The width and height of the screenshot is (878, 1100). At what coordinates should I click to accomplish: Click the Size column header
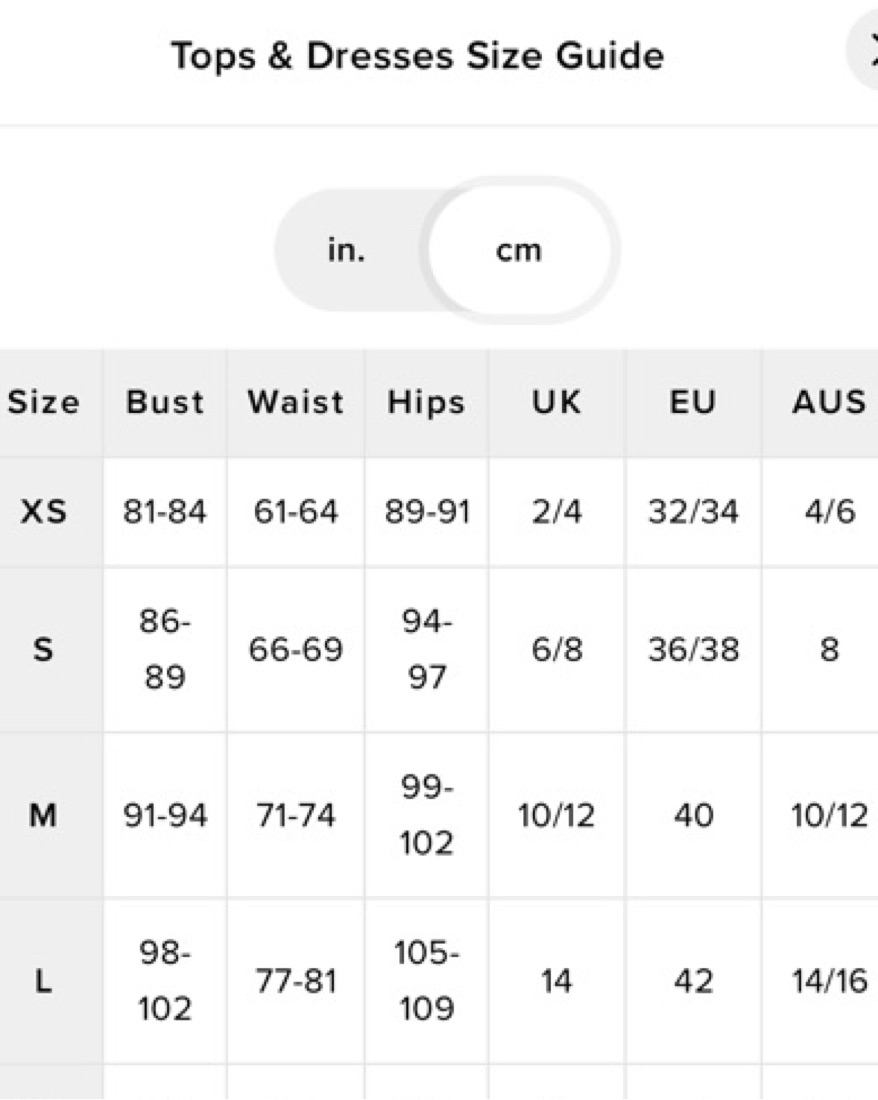[x=44, y=402]
